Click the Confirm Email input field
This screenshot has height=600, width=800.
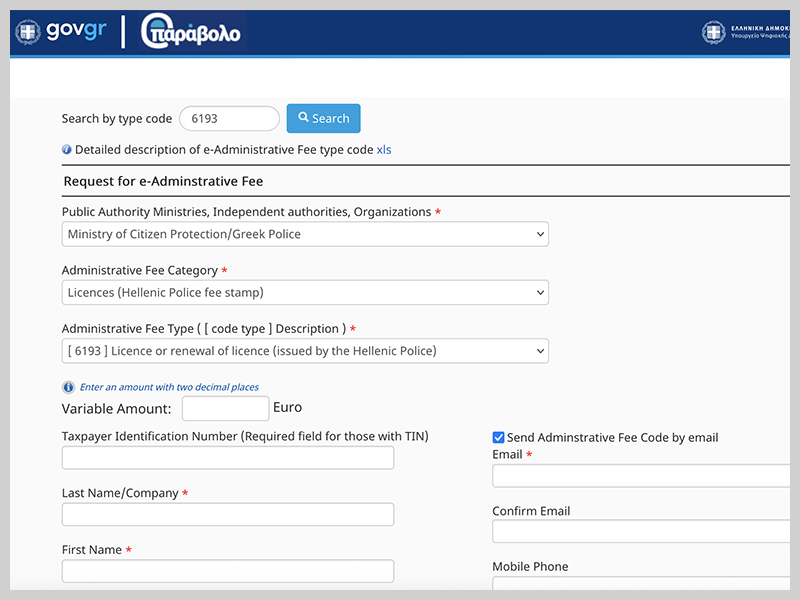pyautogui.click(x=640, y=531)
